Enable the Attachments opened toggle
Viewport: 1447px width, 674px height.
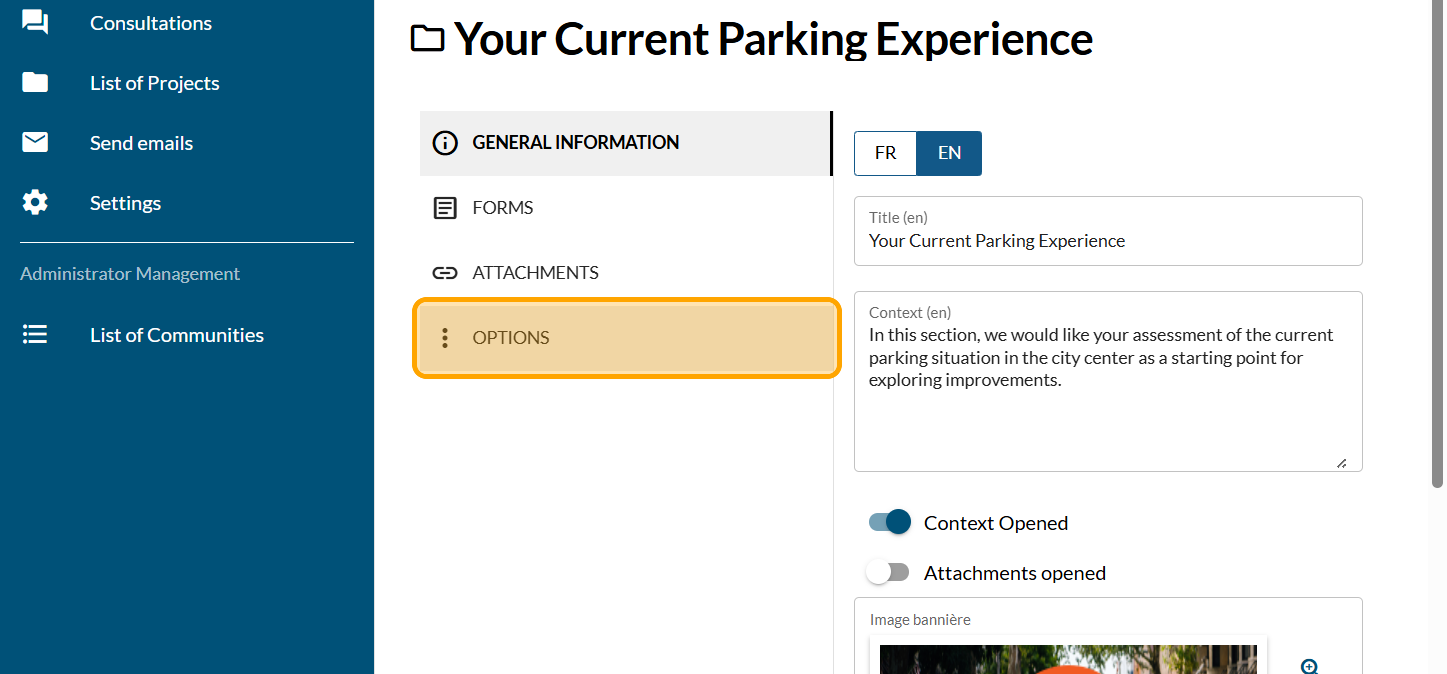click(888, 573)
